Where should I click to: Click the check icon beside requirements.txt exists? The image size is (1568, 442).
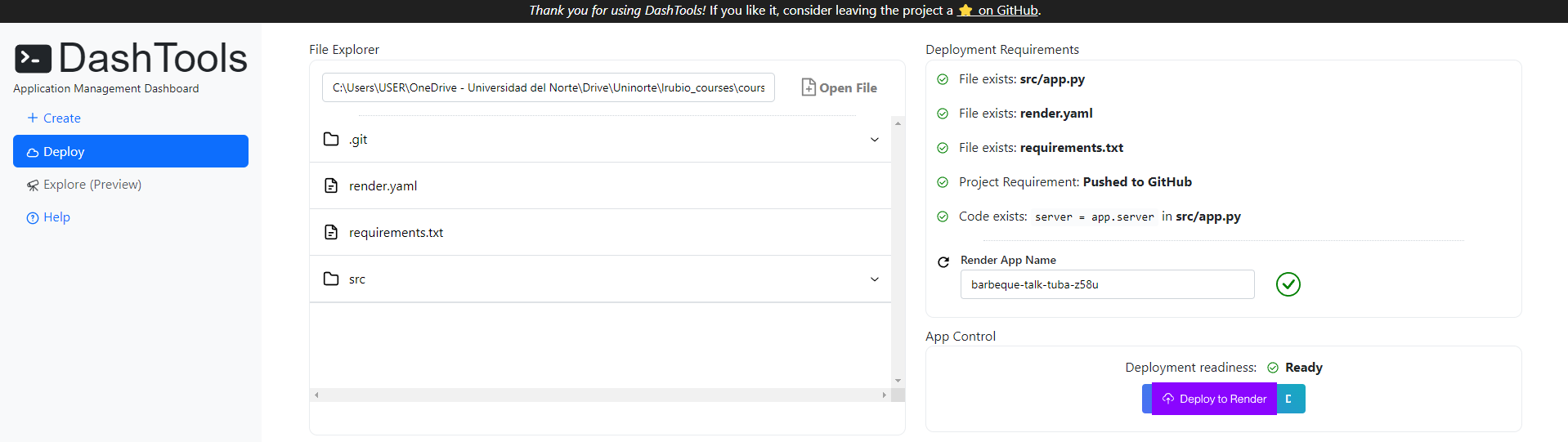point(943,148)
